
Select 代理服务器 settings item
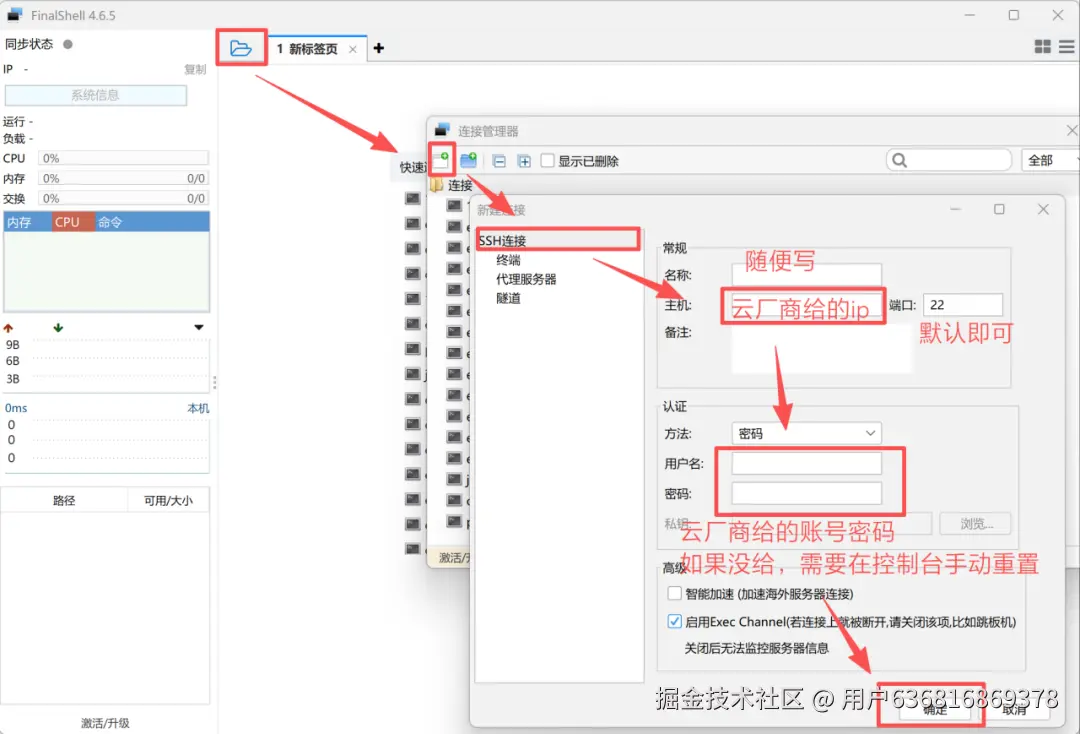coord(526,279)
